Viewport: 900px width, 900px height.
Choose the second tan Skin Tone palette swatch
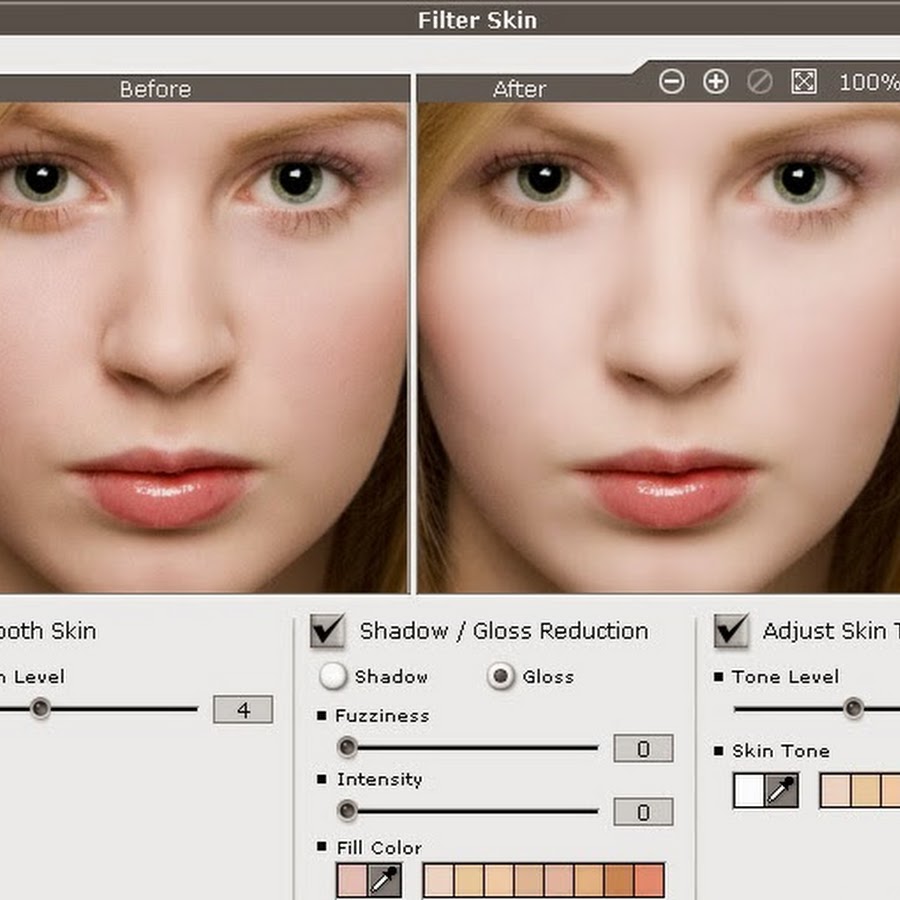click(x=866, y=791)
